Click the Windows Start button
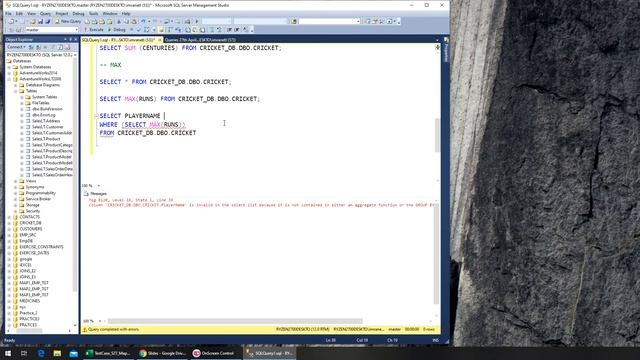640x360 pixels. click(x=8, y=353)
